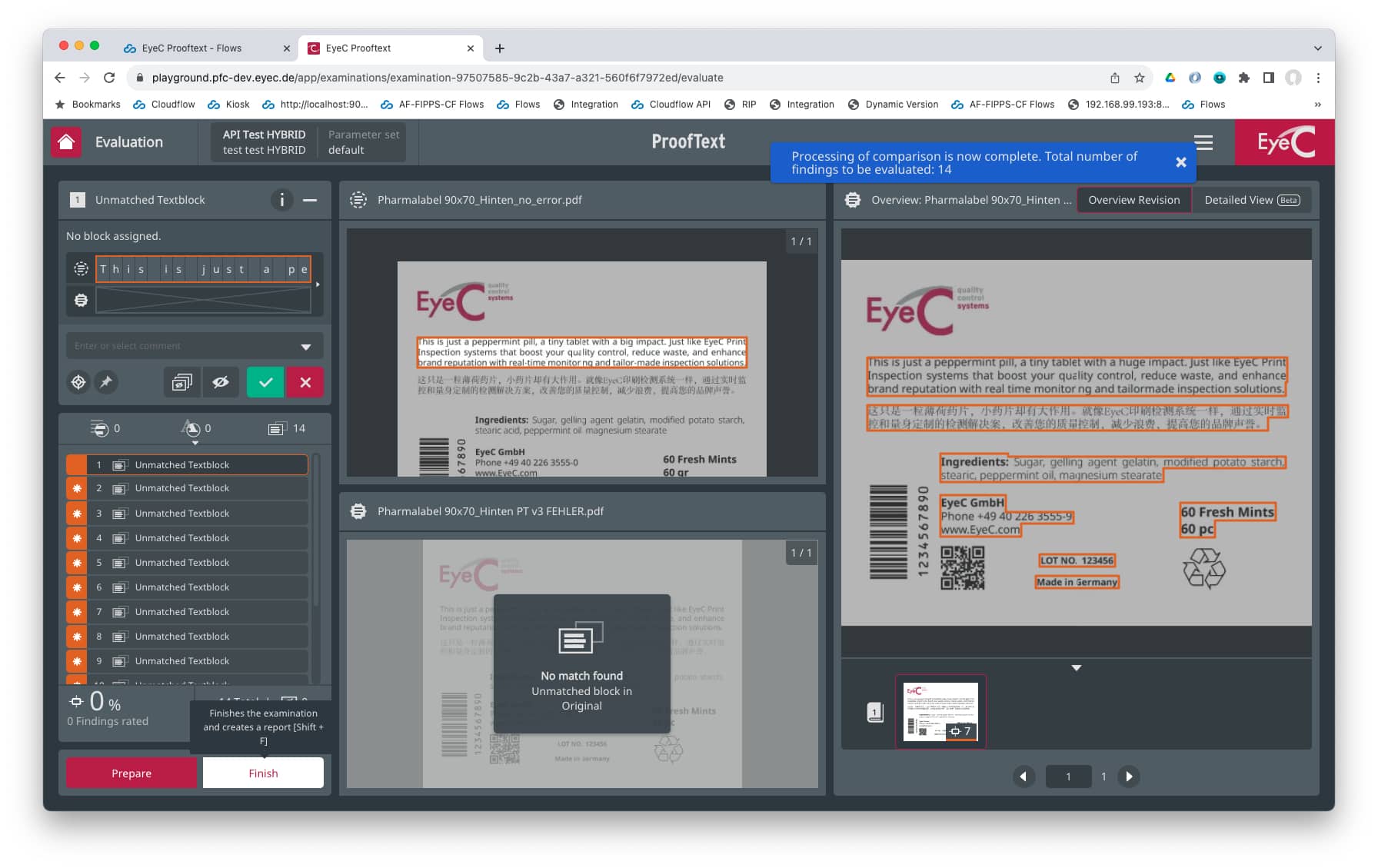This screenshot has height=868, width=1378.
Task: Click the Prepare button
Action: point(131,773)
